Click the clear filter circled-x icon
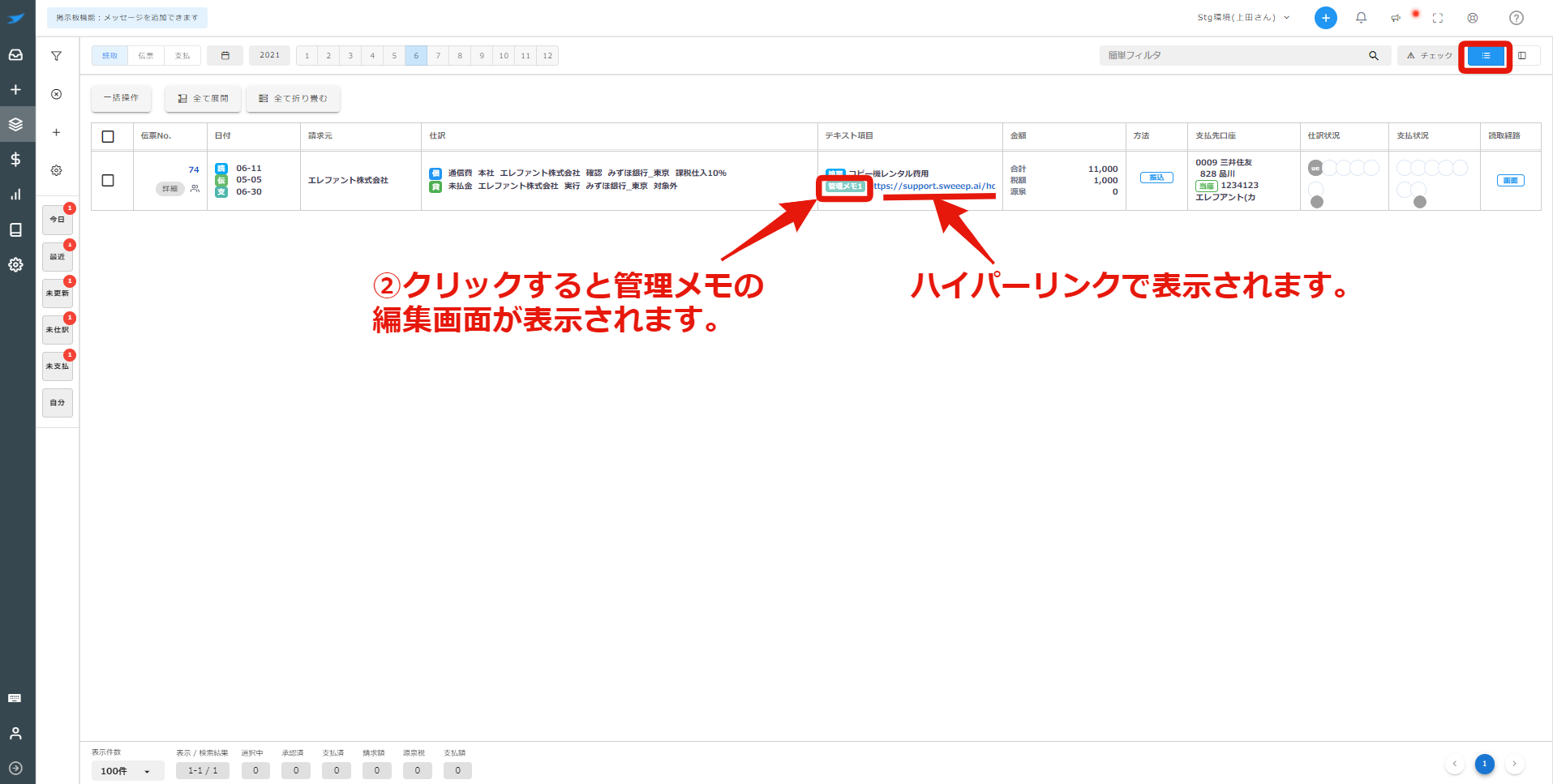 click(x=56, y=94)
